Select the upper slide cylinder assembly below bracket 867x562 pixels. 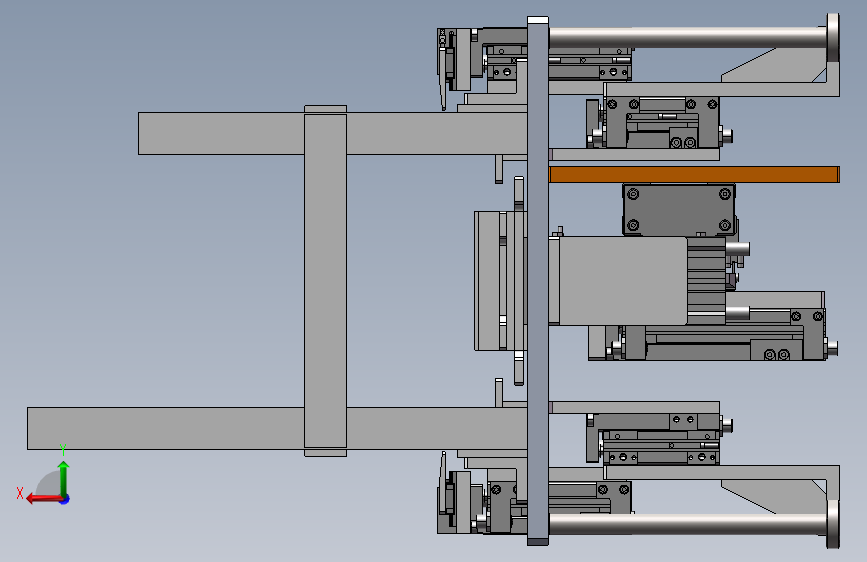coord(658,123)
